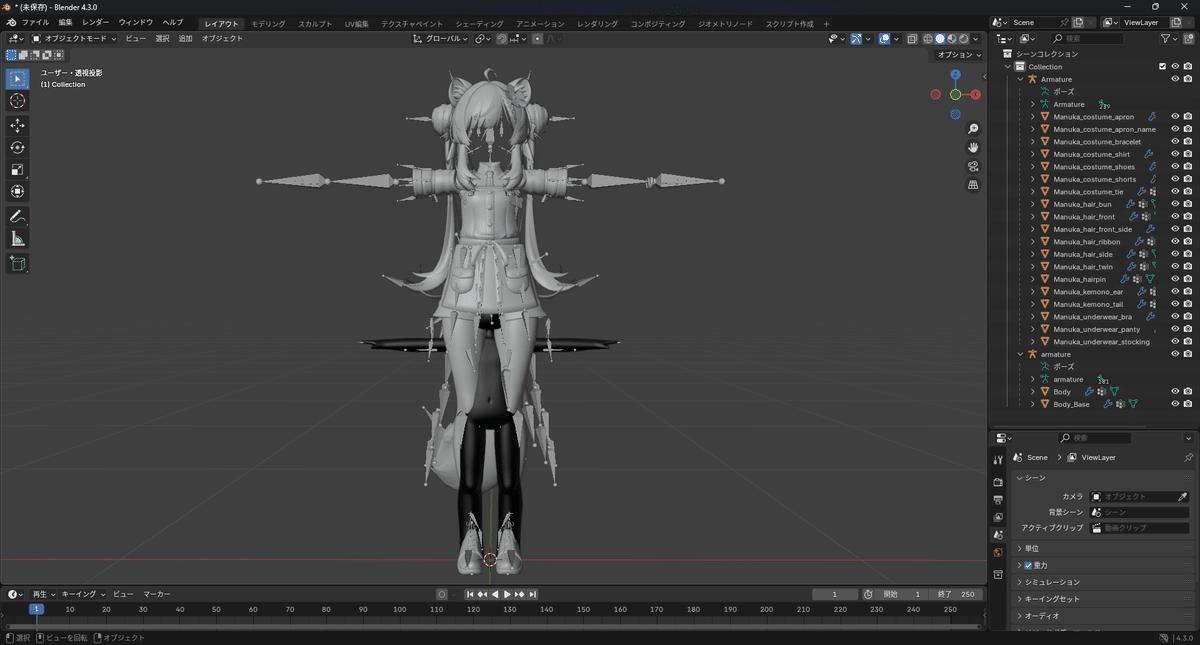Expand the Manuka_hair_ribbon tree item
Viewport: 1200px width, 645px height.
(x=1031, y=241)
